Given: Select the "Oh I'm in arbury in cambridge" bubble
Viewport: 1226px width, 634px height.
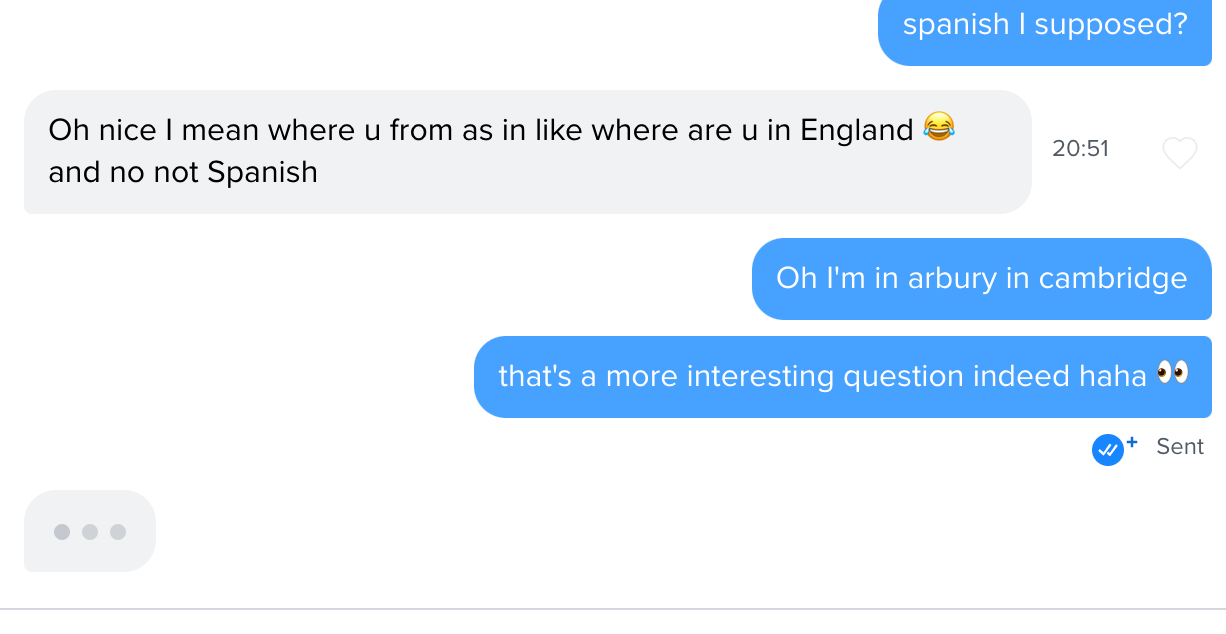Looking at the screenshot, I should pos(981,279).
